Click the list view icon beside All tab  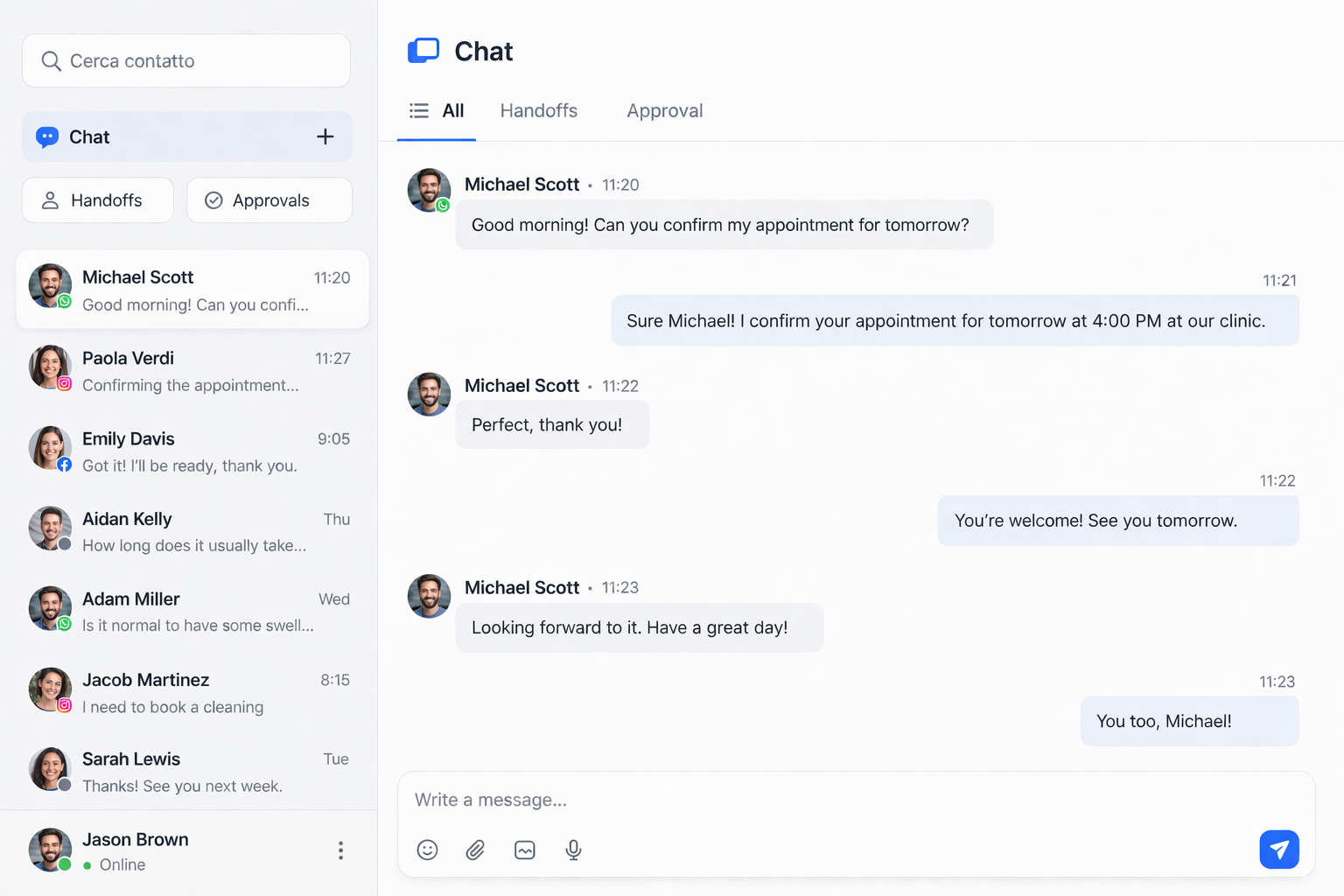coord(419,110)
